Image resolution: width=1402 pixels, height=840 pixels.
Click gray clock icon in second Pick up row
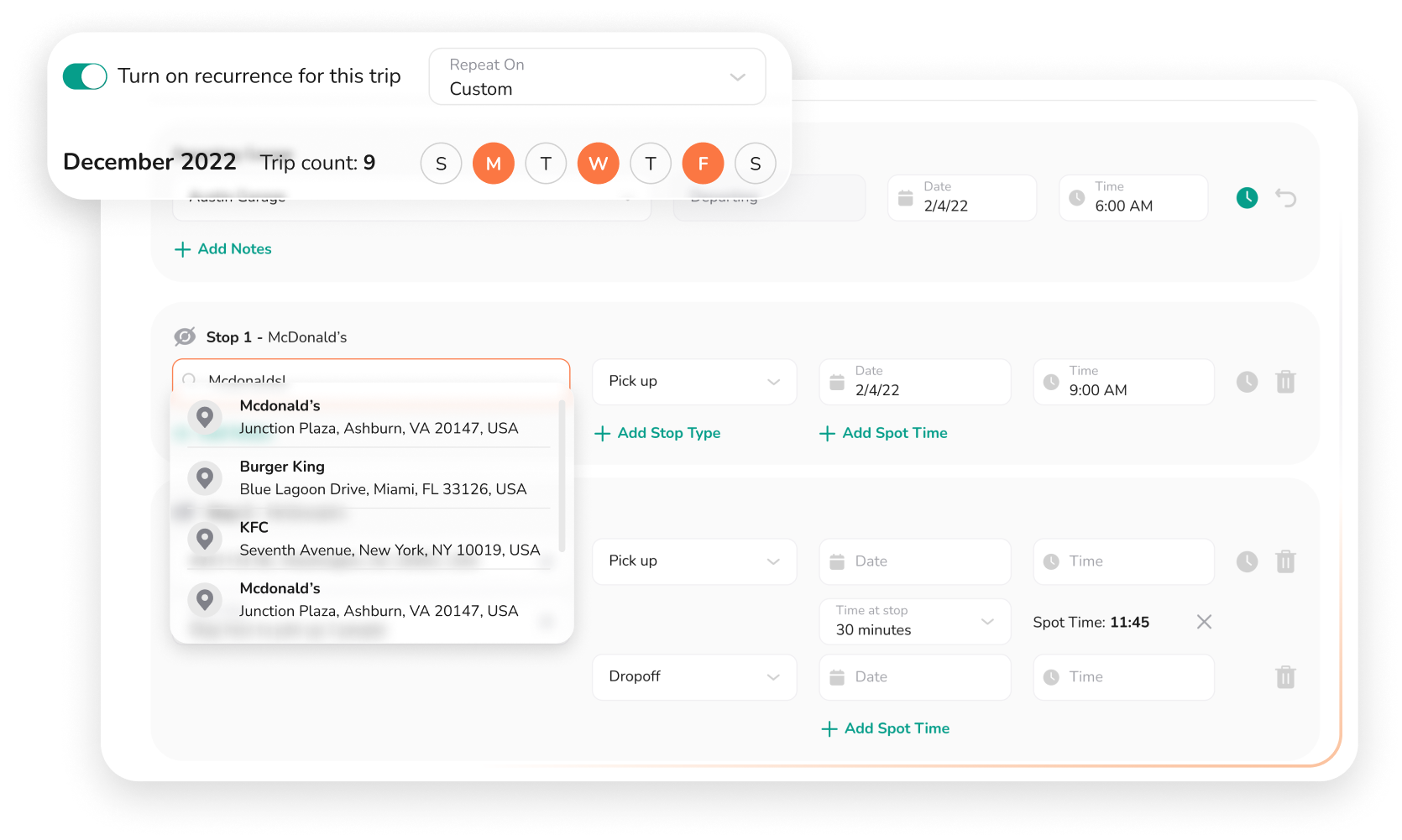(1247, 561)
